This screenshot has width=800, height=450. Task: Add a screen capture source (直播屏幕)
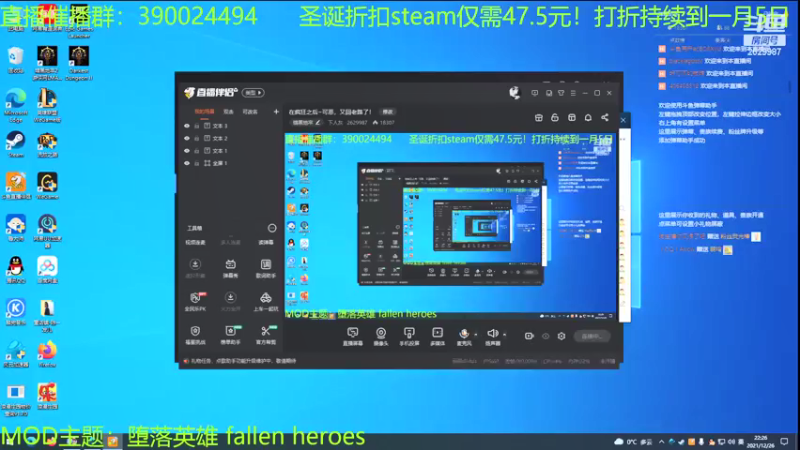353,337
